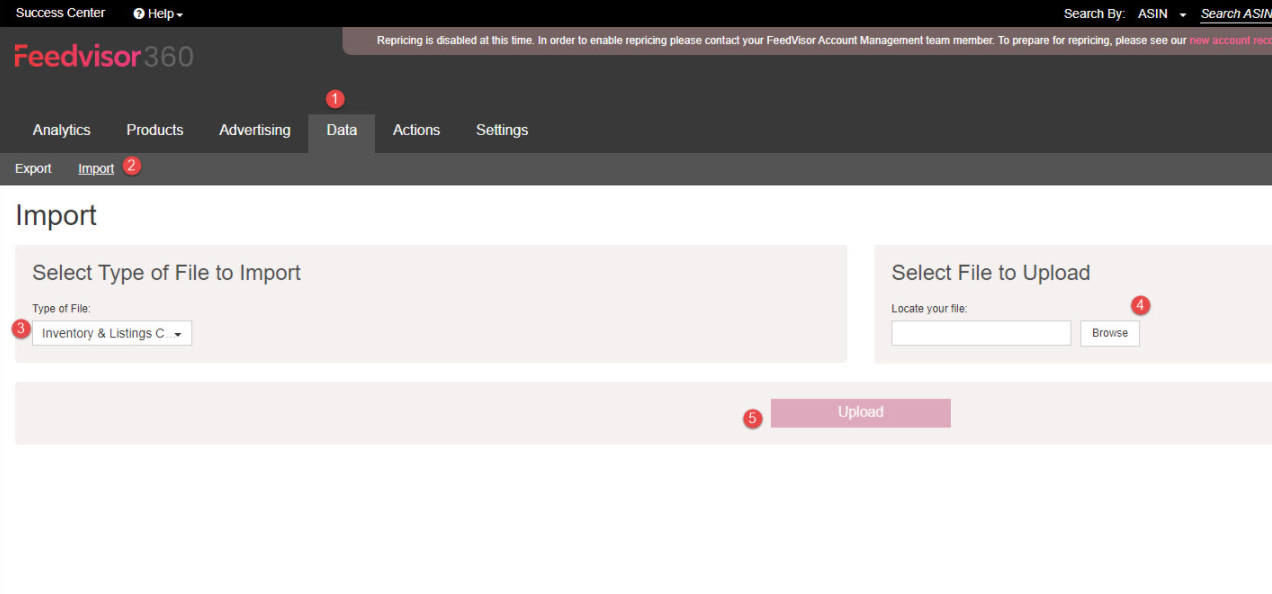Click the Help question mark icon

point(139,14)
